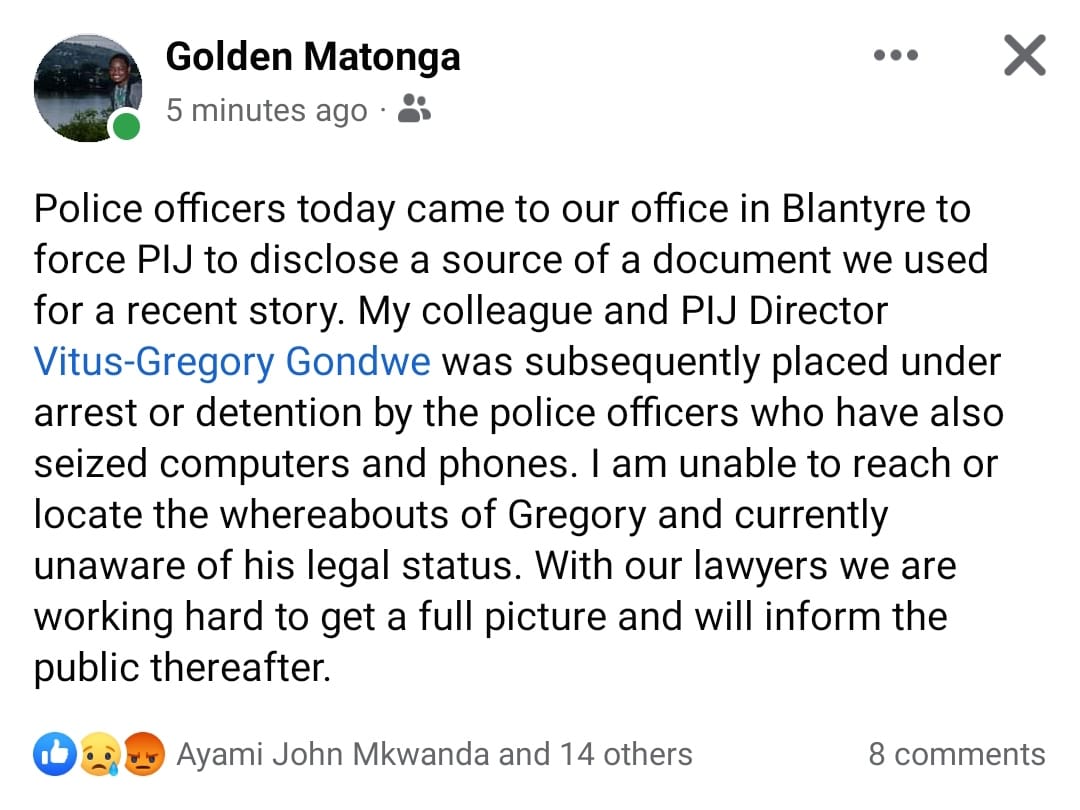The height and width of the screenshot is (810, 1080).
Task: Click the name Ayami John Mkwanda
Action: (333, 754)
